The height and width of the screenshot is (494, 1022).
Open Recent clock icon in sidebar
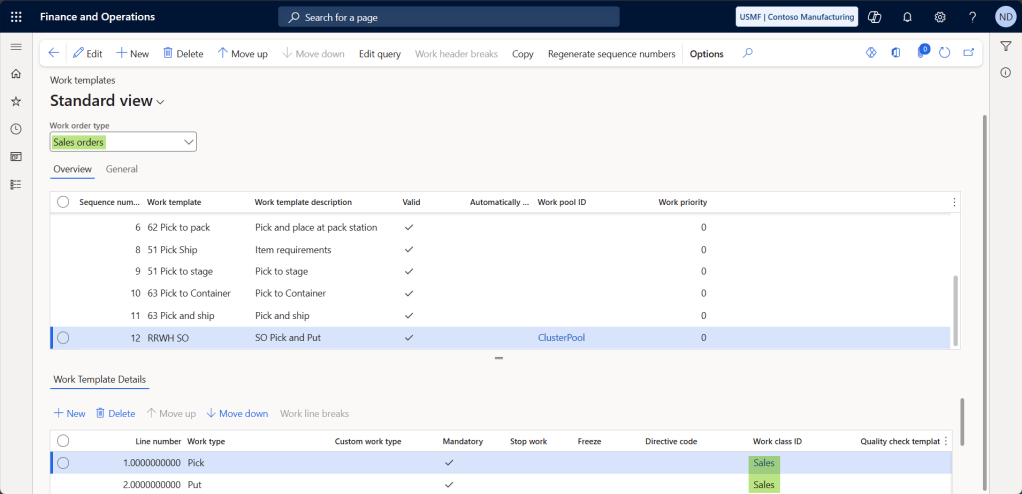(x=16, y=129)
